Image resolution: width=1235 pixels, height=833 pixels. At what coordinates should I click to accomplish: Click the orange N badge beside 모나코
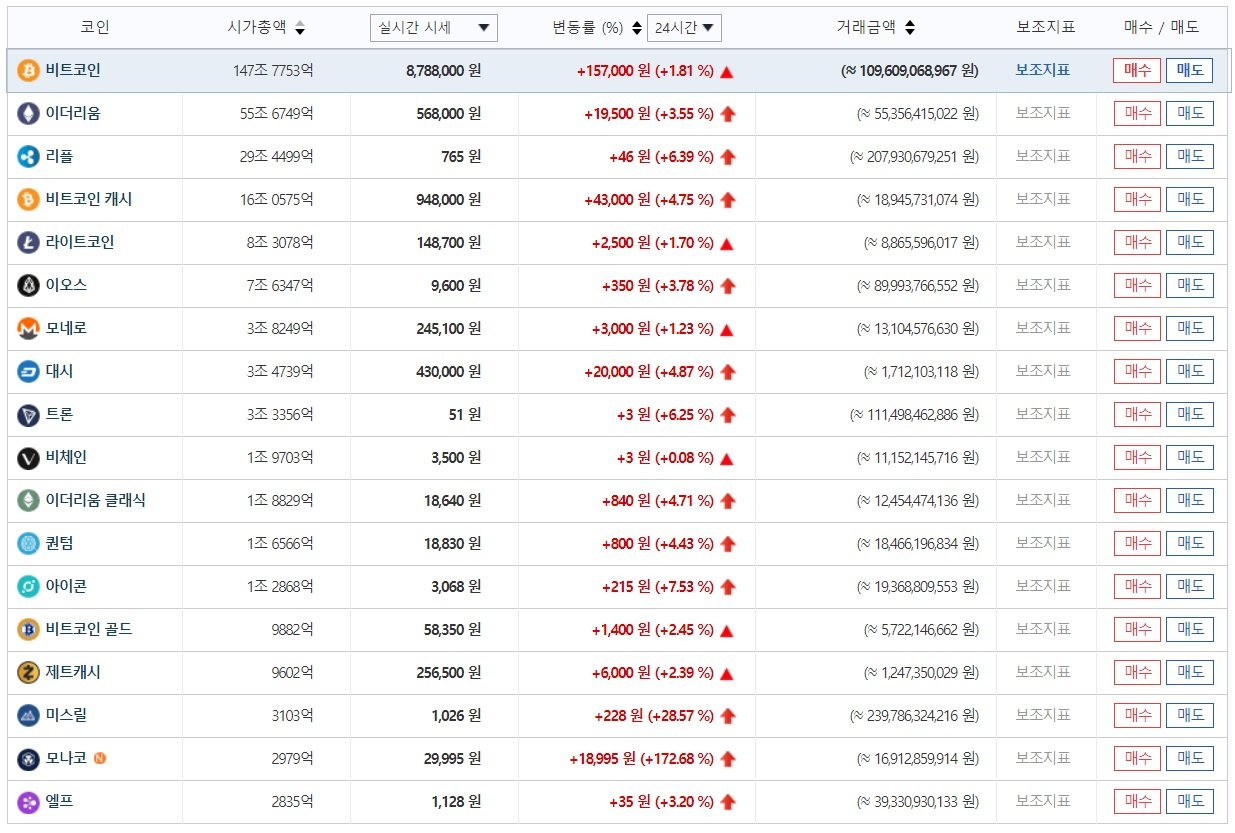(x=99, y=758)
